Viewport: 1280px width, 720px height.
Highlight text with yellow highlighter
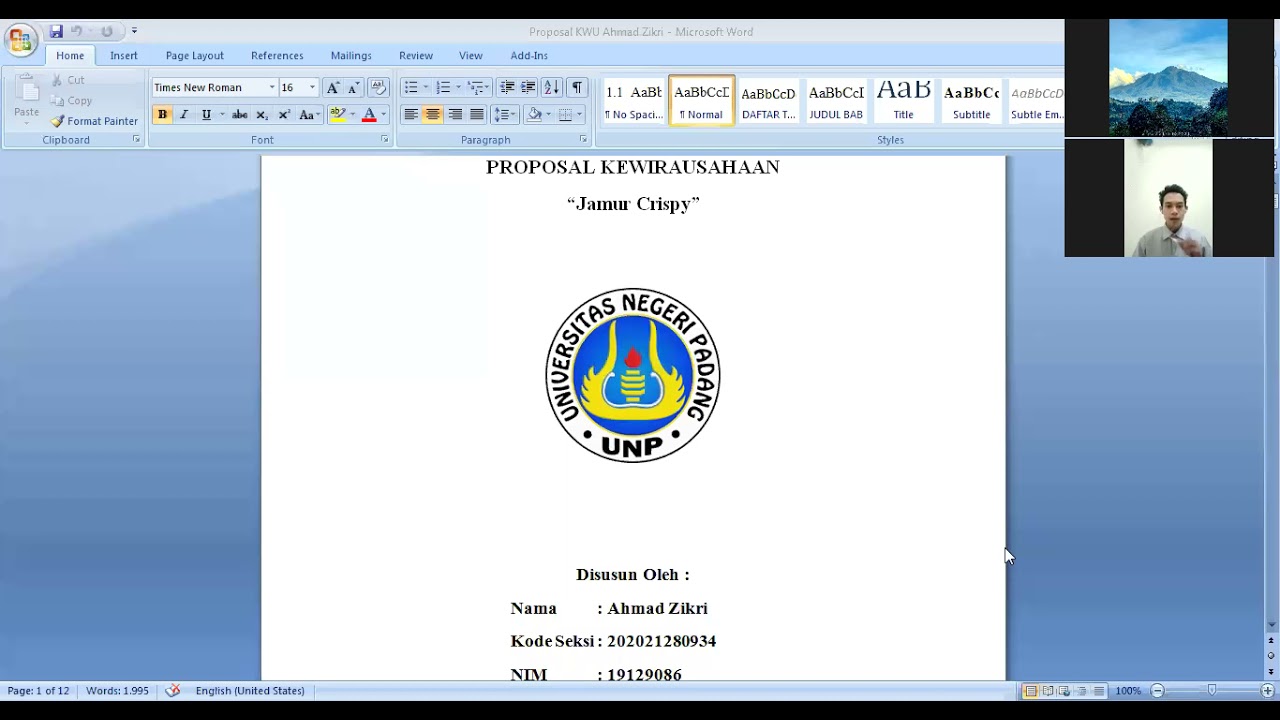coord(338,115)
